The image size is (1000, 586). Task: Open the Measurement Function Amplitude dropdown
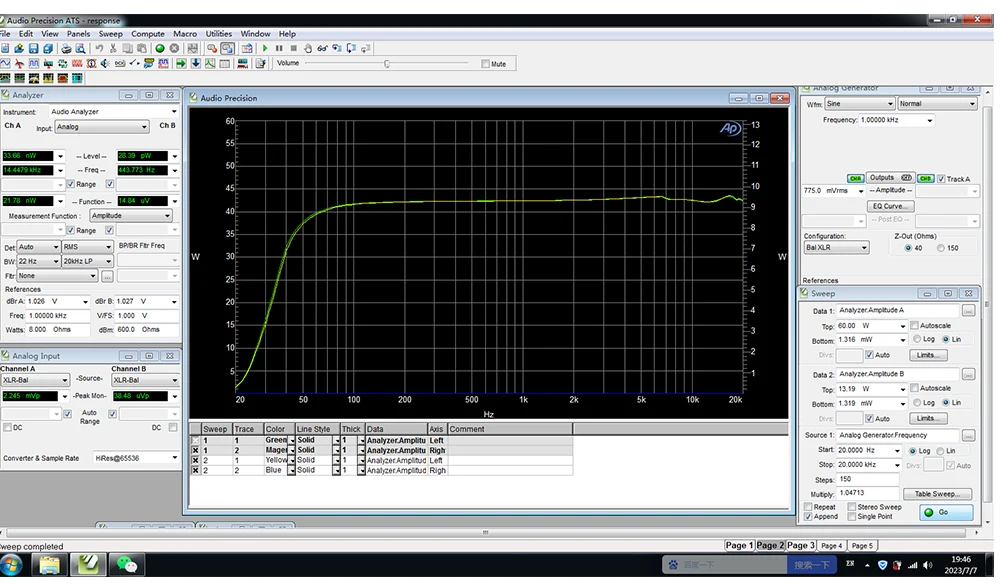tap(131, 216)
